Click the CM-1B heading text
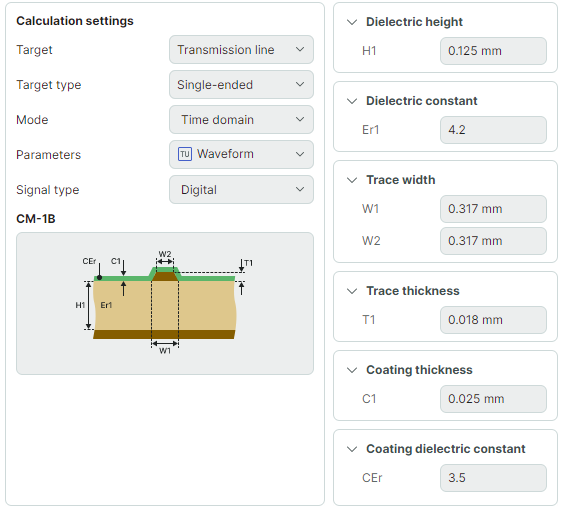Screen dimensions: 562x506 click(x=36, y=219)
